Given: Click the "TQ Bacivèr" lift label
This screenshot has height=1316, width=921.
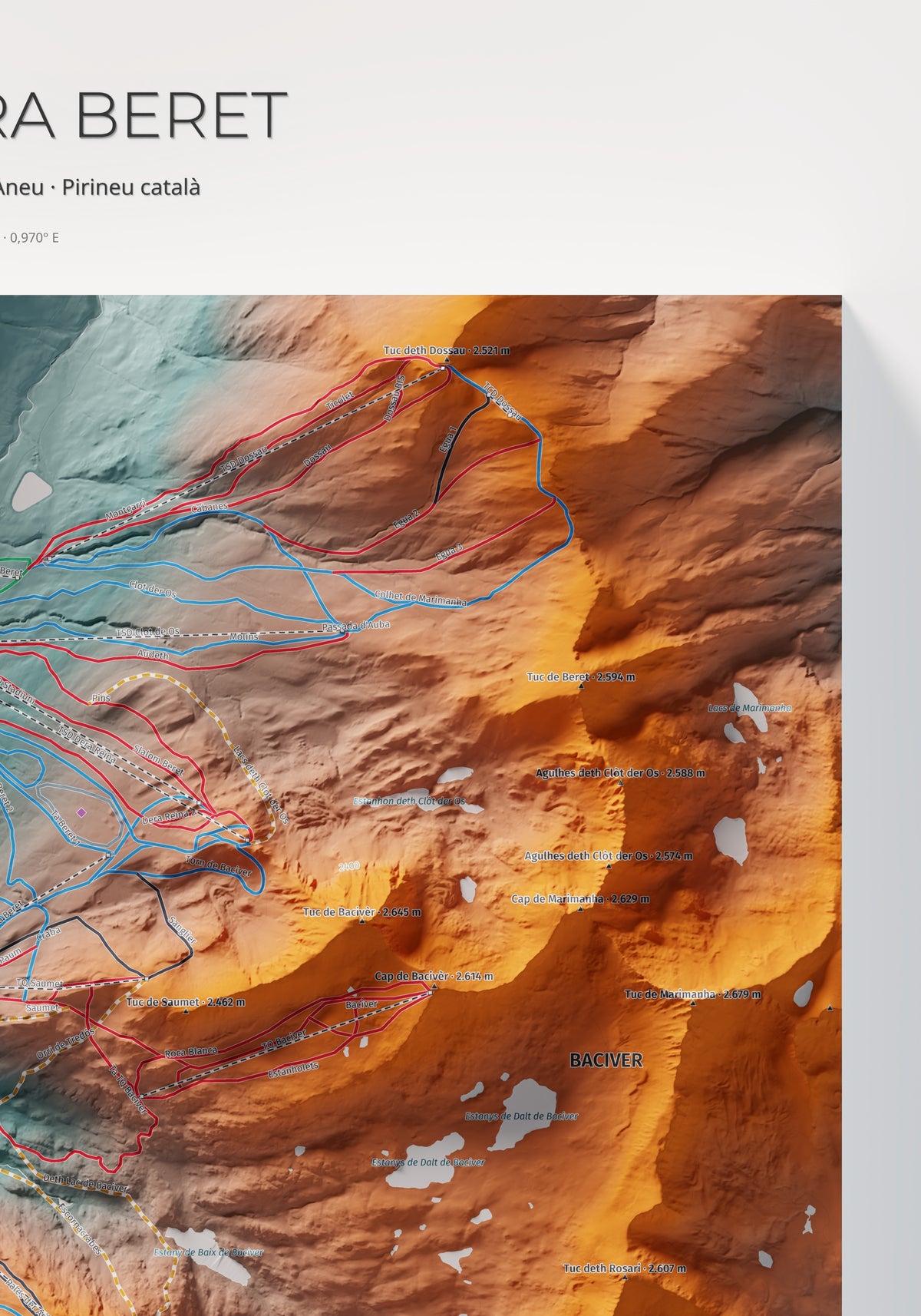Looking at the screenshot, I should click(284, 1039).
